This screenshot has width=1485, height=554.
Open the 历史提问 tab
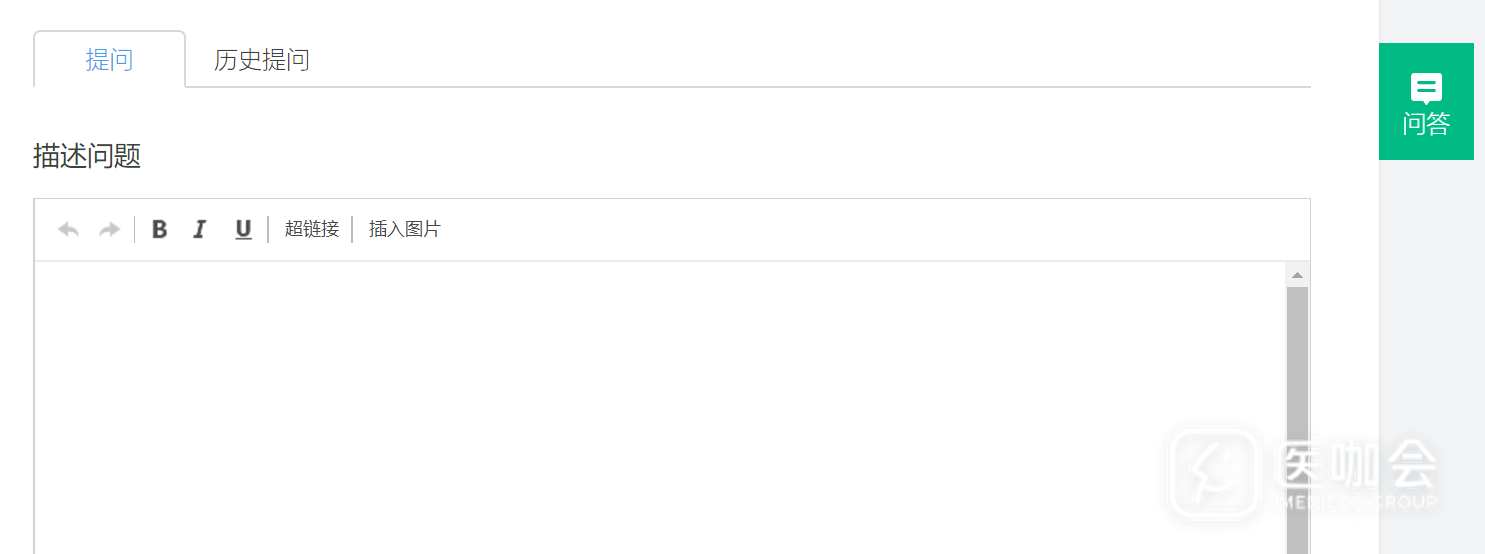coord(262,60)
